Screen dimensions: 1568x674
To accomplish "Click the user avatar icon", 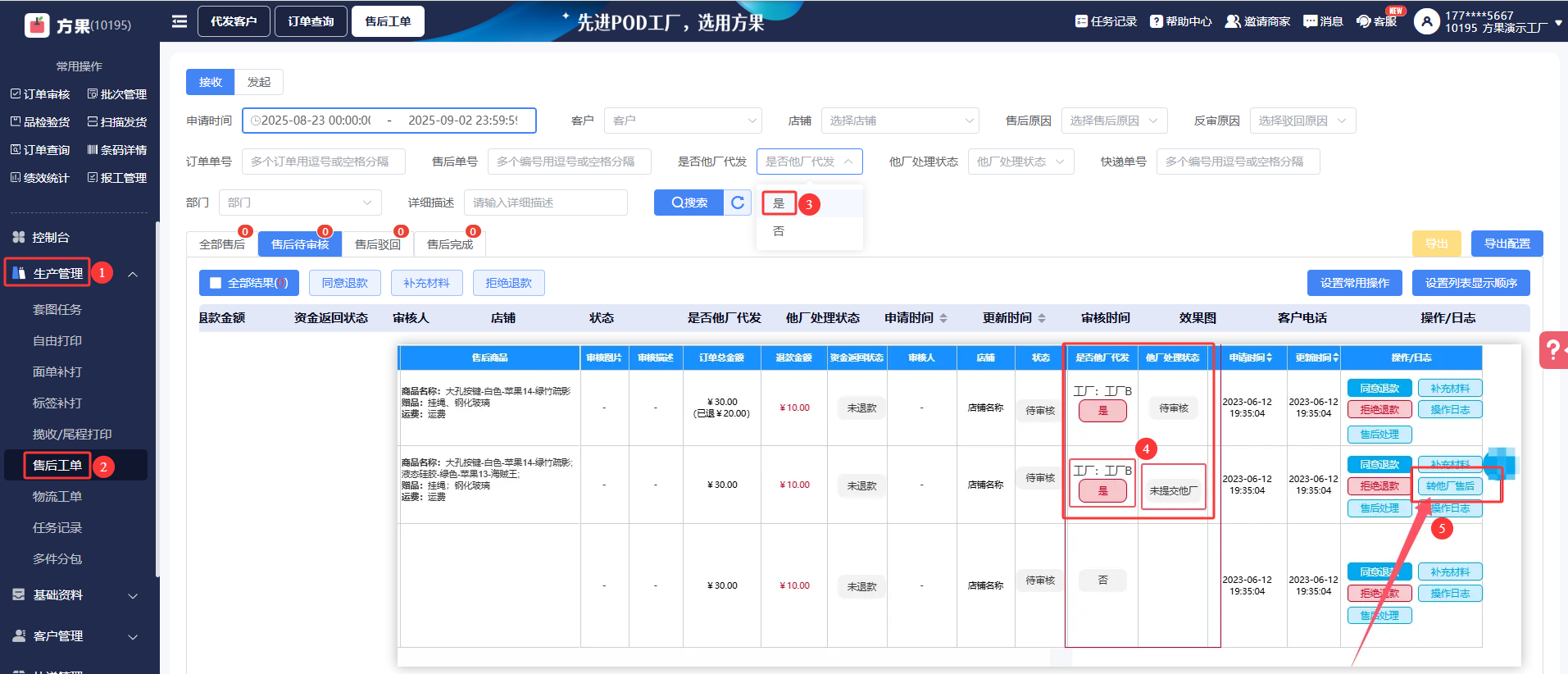I will click(x=1426, y=21).
